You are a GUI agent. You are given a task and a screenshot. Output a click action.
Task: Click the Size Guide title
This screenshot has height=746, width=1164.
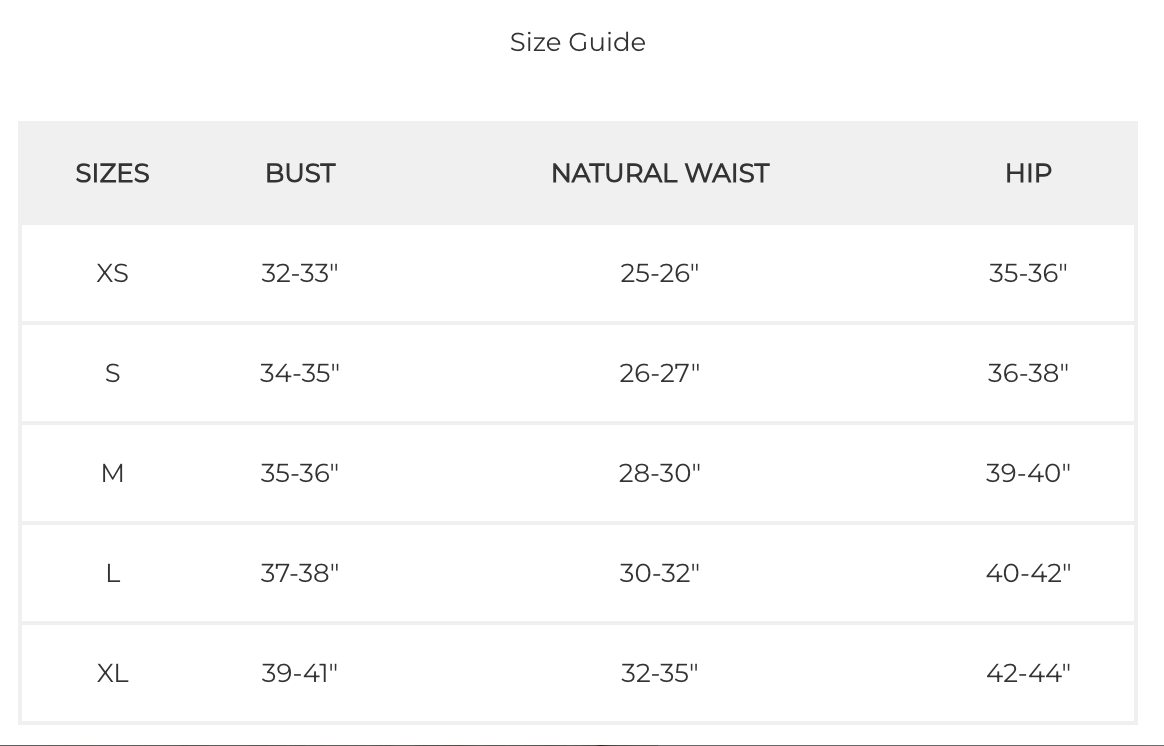pos(577,42)
